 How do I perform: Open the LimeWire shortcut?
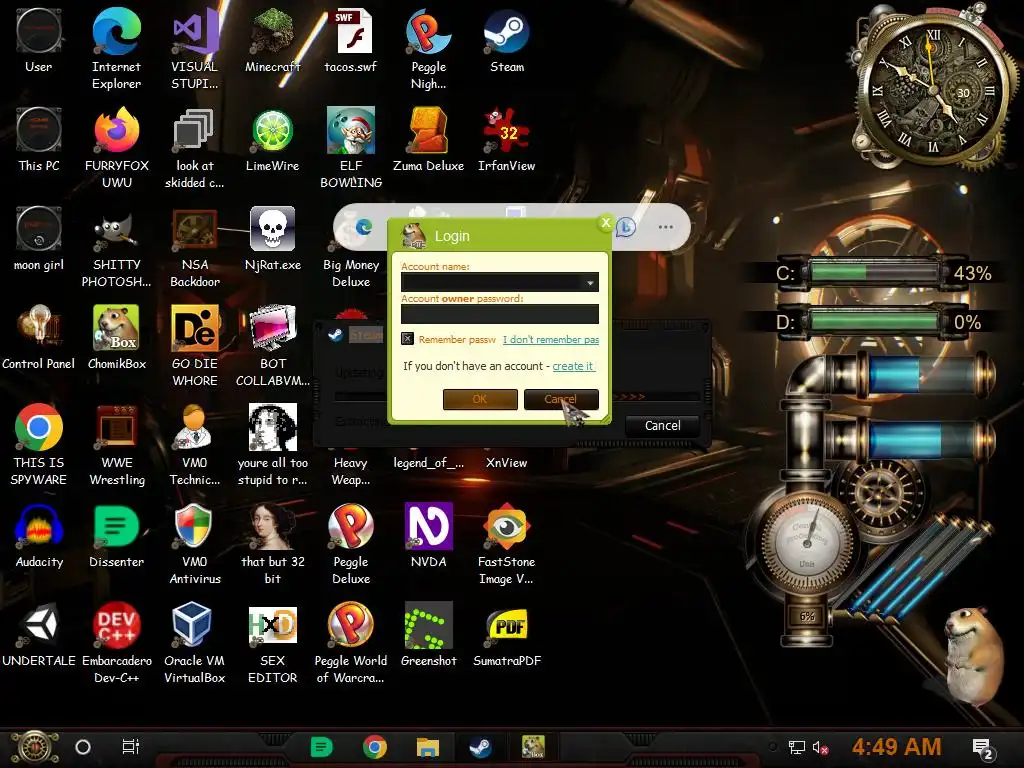pos(272,140)
